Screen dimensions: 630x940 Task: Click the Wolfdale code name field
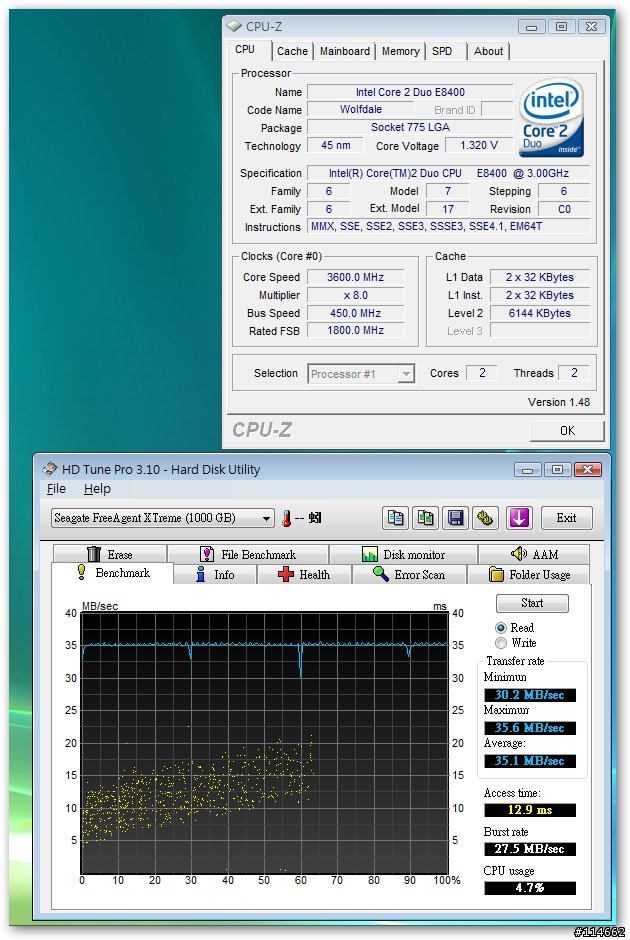360,109
